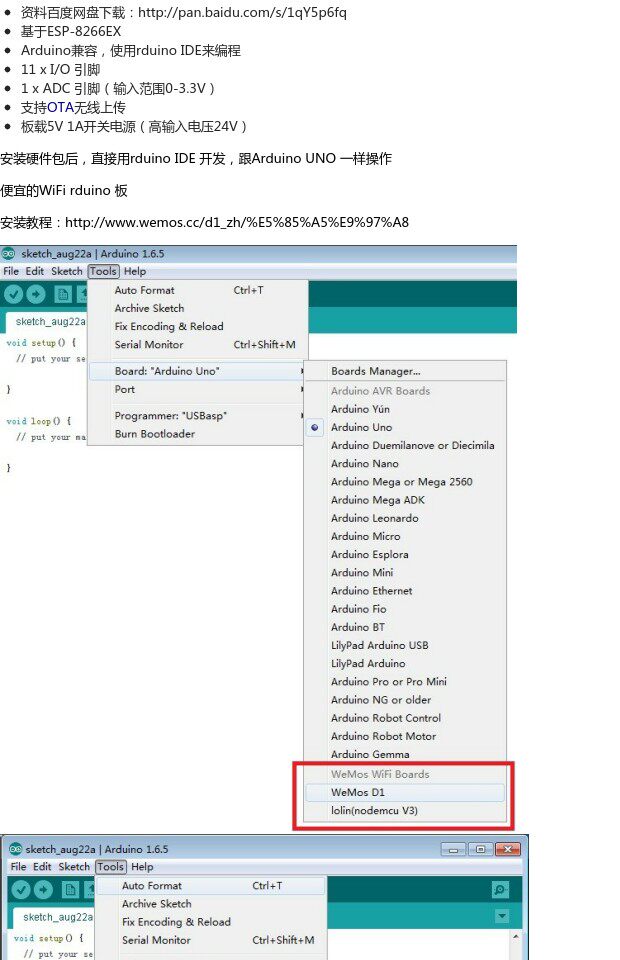
Task: Select Arduino Micro board
Action: pyautogui.click(x=405, y=536)
